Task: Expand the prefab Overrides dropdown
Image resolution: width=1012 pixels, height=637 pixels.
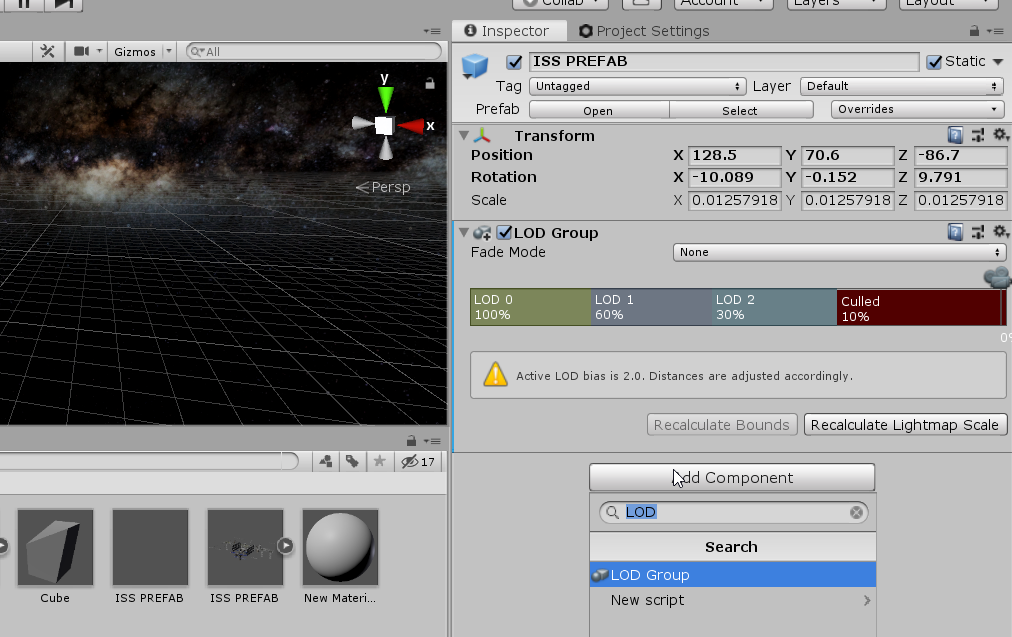Action: tap(917, 109)
